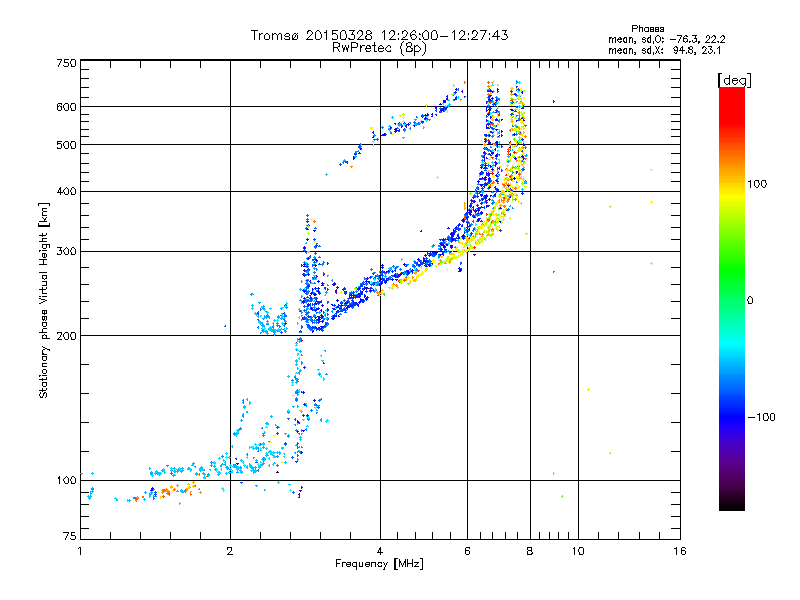This screenshot has height=600, width=800.
Task: Click the colorbar '0' tick label
Action: pos(750,300)
